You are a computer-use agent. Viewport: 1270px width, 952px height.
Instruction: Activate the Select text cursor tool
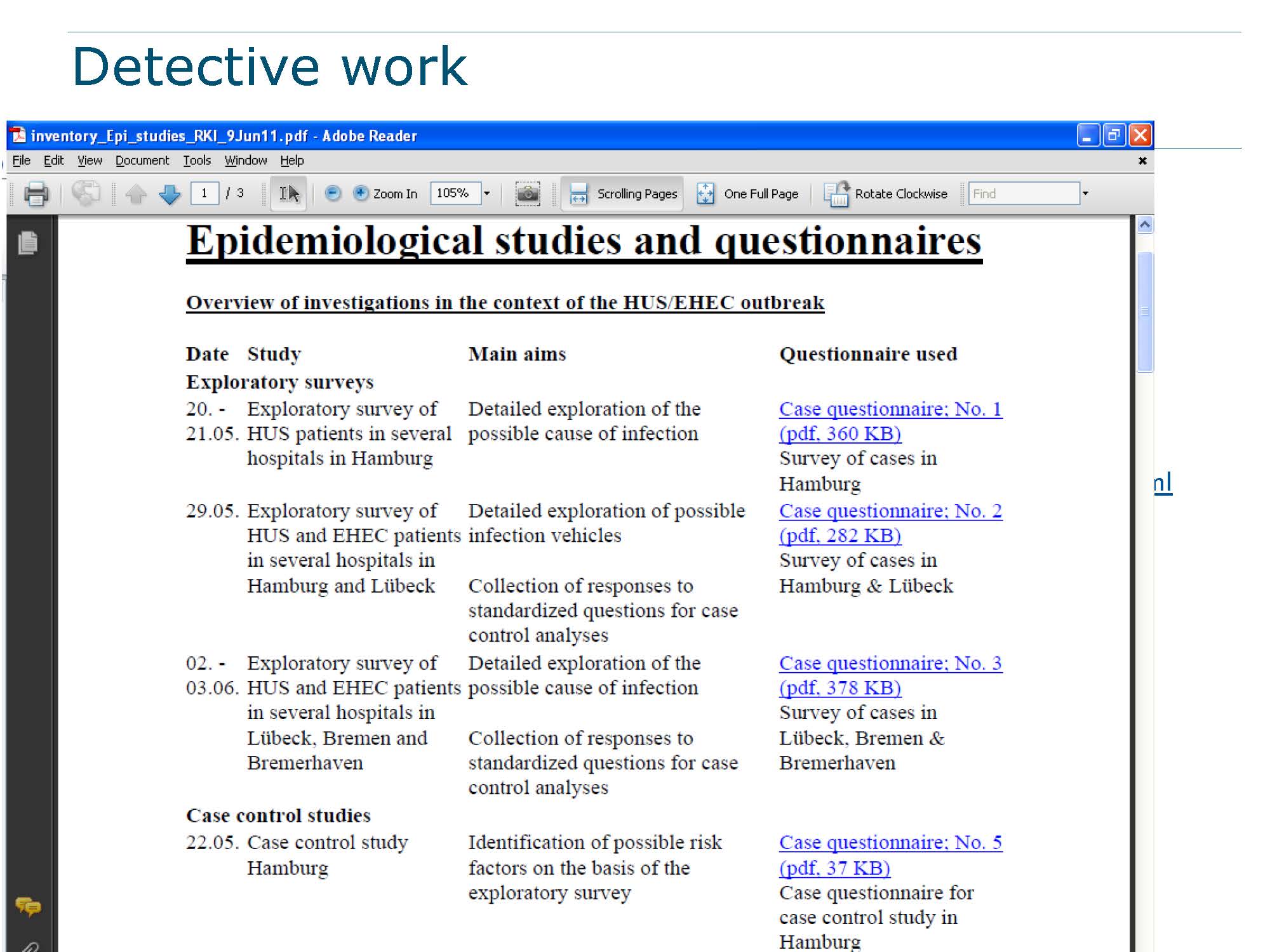pos(289,193)
